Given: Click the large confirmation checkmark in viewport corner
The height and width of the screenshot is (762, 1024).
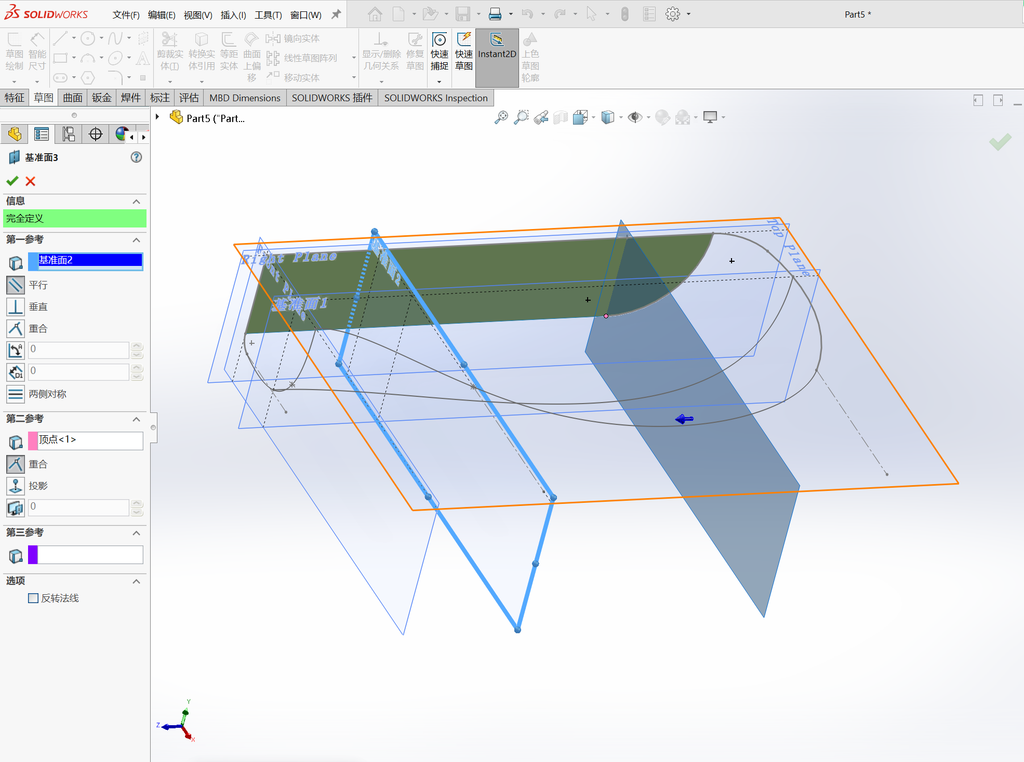Looking at the screenshot, I should pyautogui.click(x=1000, y=142).
